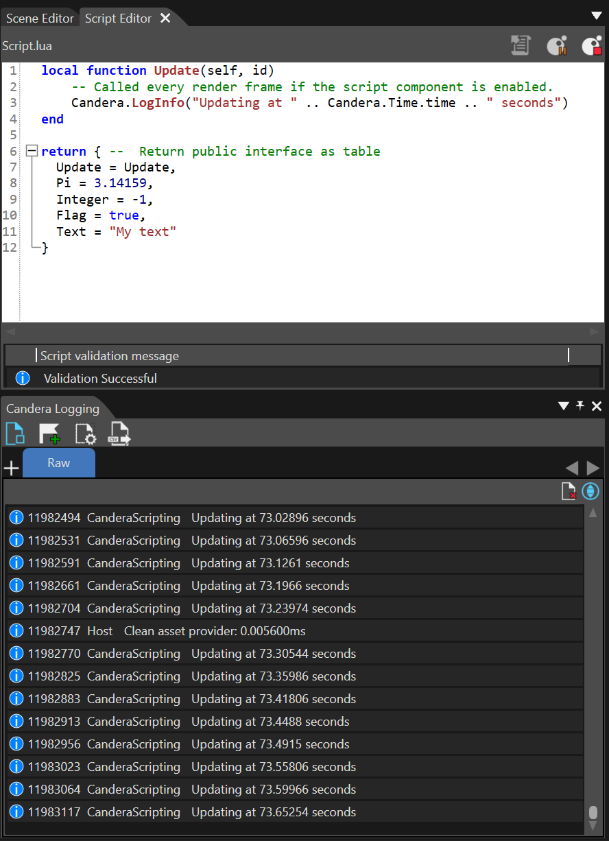
Task: Open the Candera Logging panel dropdown arrow
Action: [563, 406]
